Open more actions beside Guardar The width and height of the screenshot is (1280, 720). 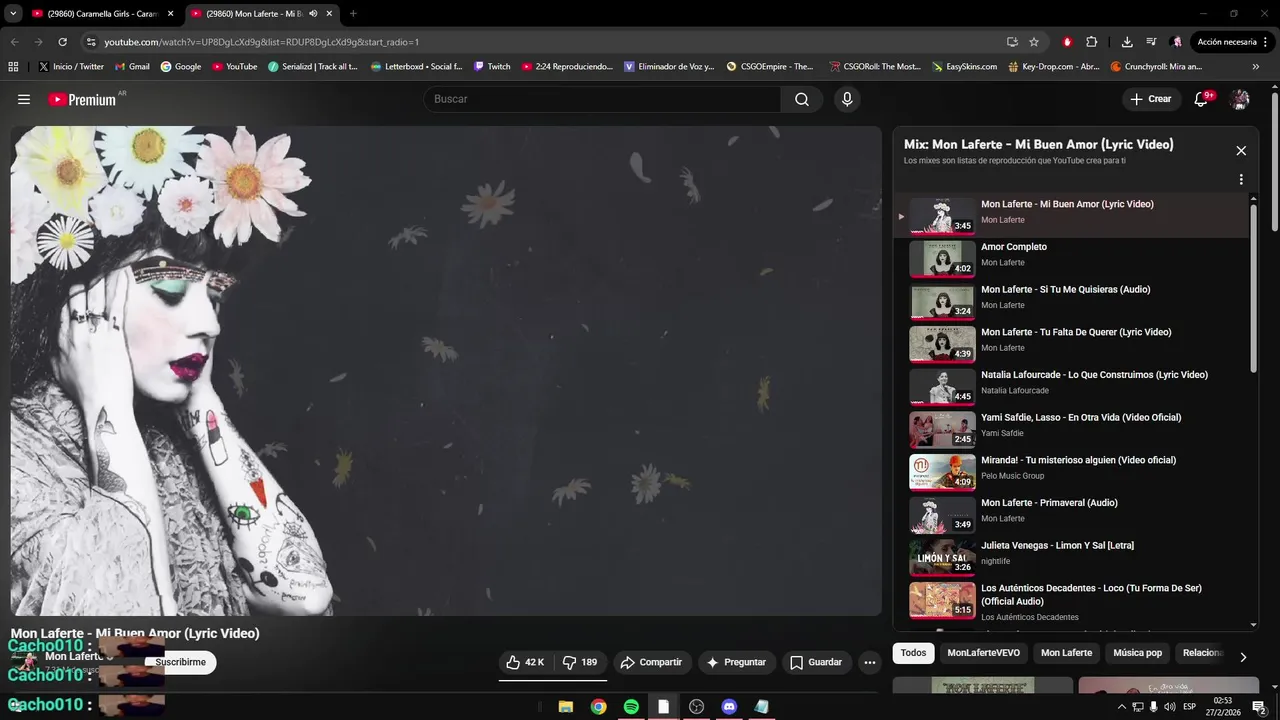[869, 662]
